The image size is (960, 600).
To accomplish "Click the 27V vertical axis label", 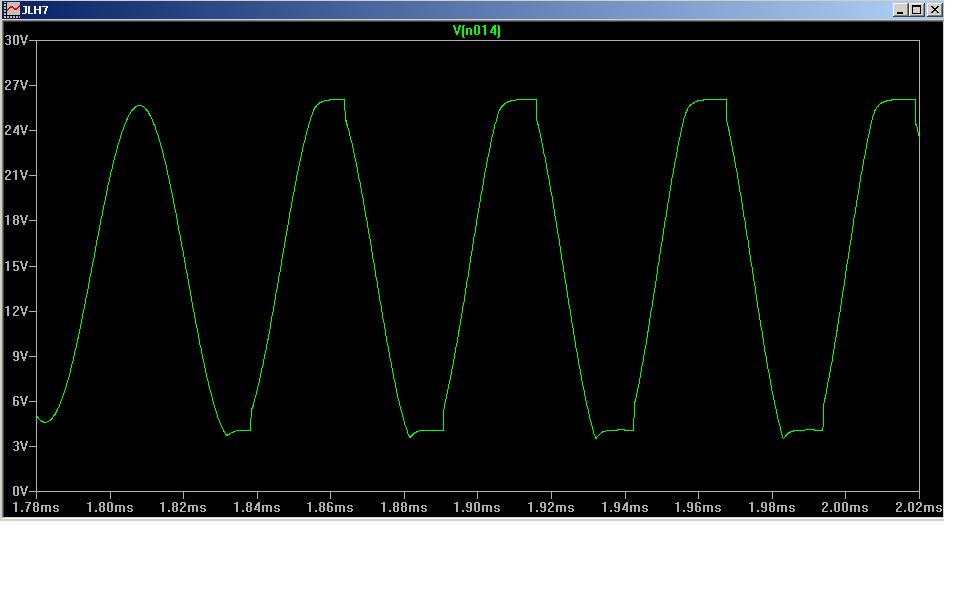I will coord(16,85).
